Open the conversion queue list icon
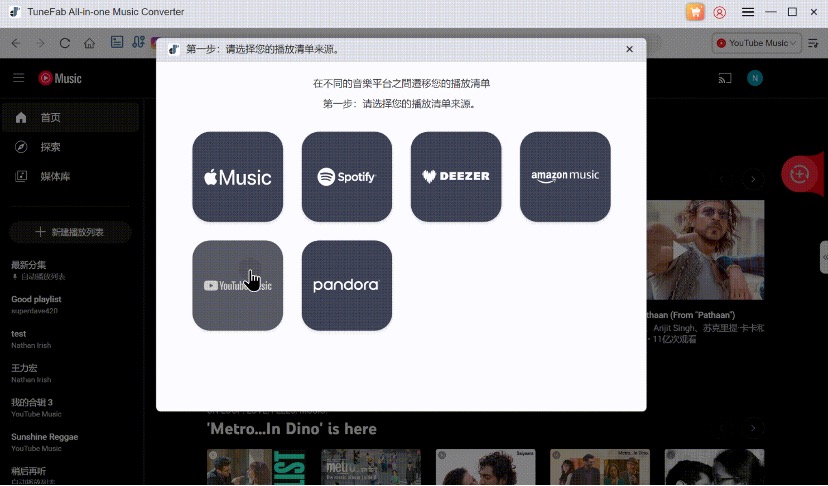Viewport: 828px width, 486px height. click(813, 43)
